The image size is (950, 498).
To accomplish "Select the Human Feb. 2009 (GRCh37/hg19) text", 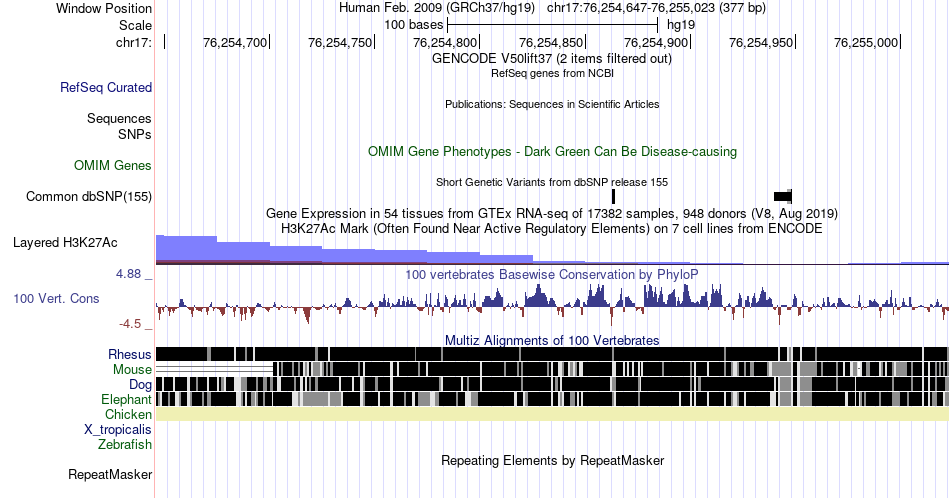I will 437,8.
